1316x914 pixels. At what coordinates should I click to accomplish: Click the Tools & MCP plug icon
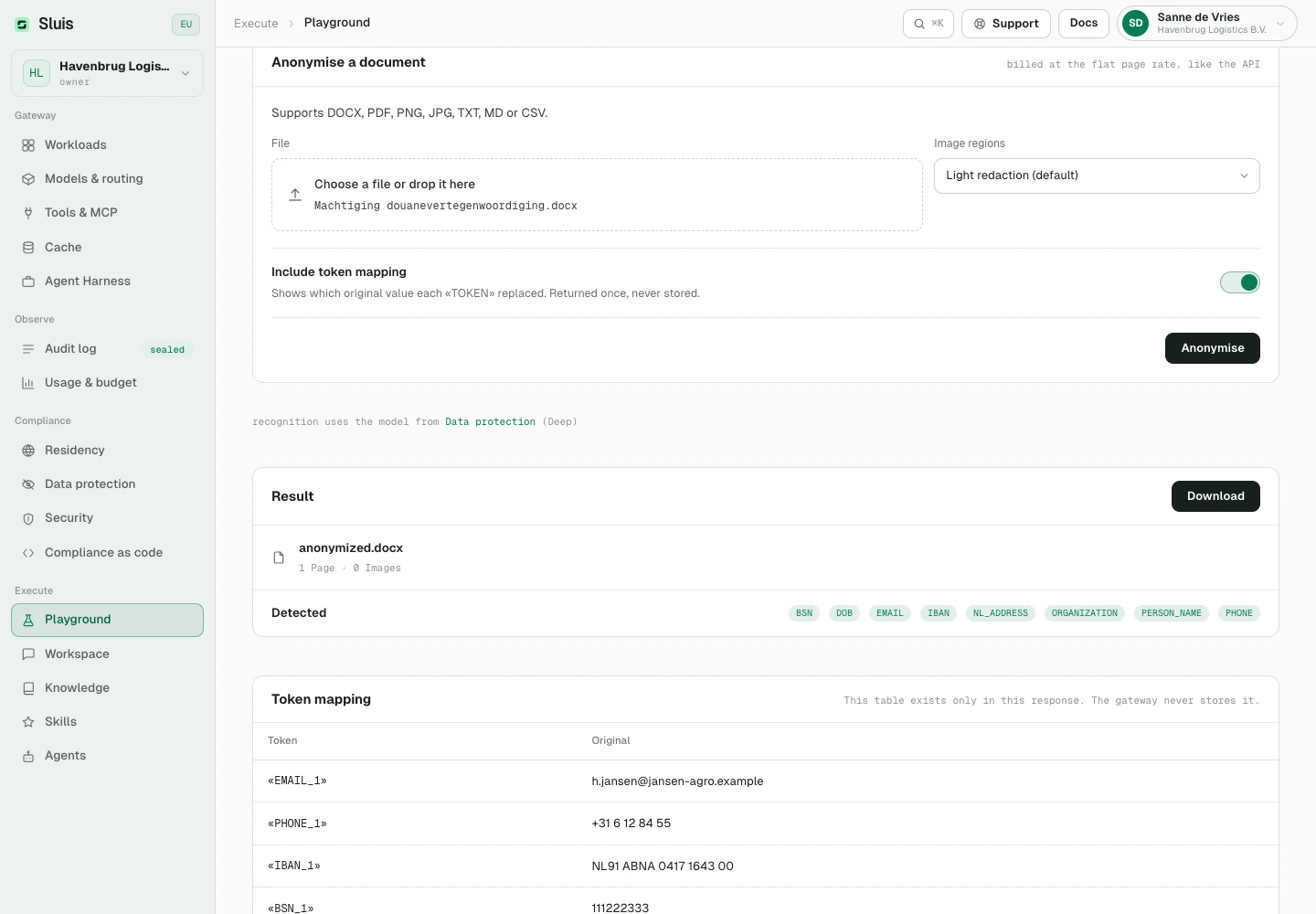pyautogui.click(x=28, y=213)
